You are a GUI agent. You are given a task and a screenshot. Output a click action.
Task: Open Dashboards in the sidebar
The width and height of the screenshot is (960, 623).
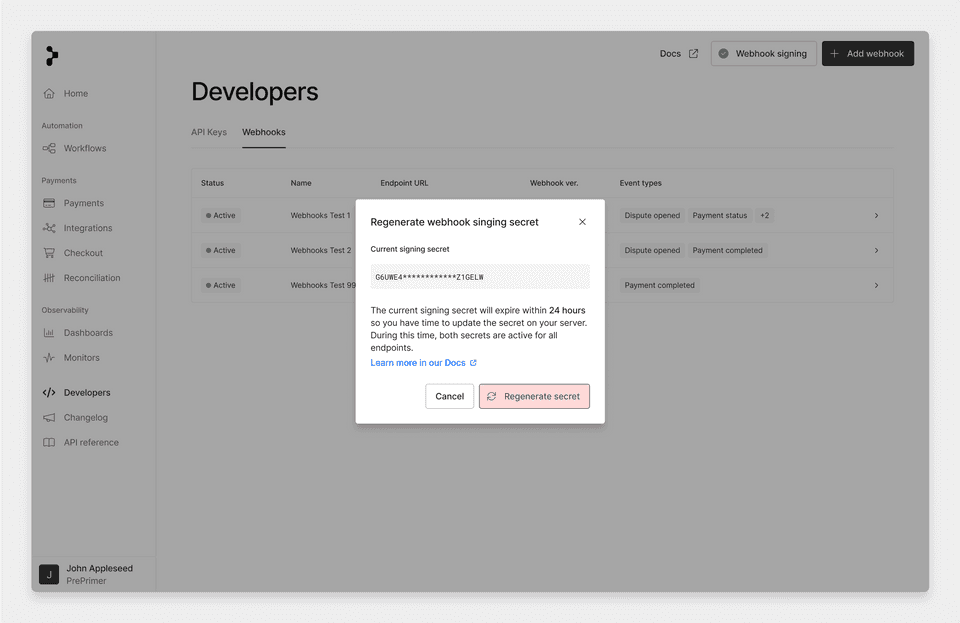click(x=88, y=333)
